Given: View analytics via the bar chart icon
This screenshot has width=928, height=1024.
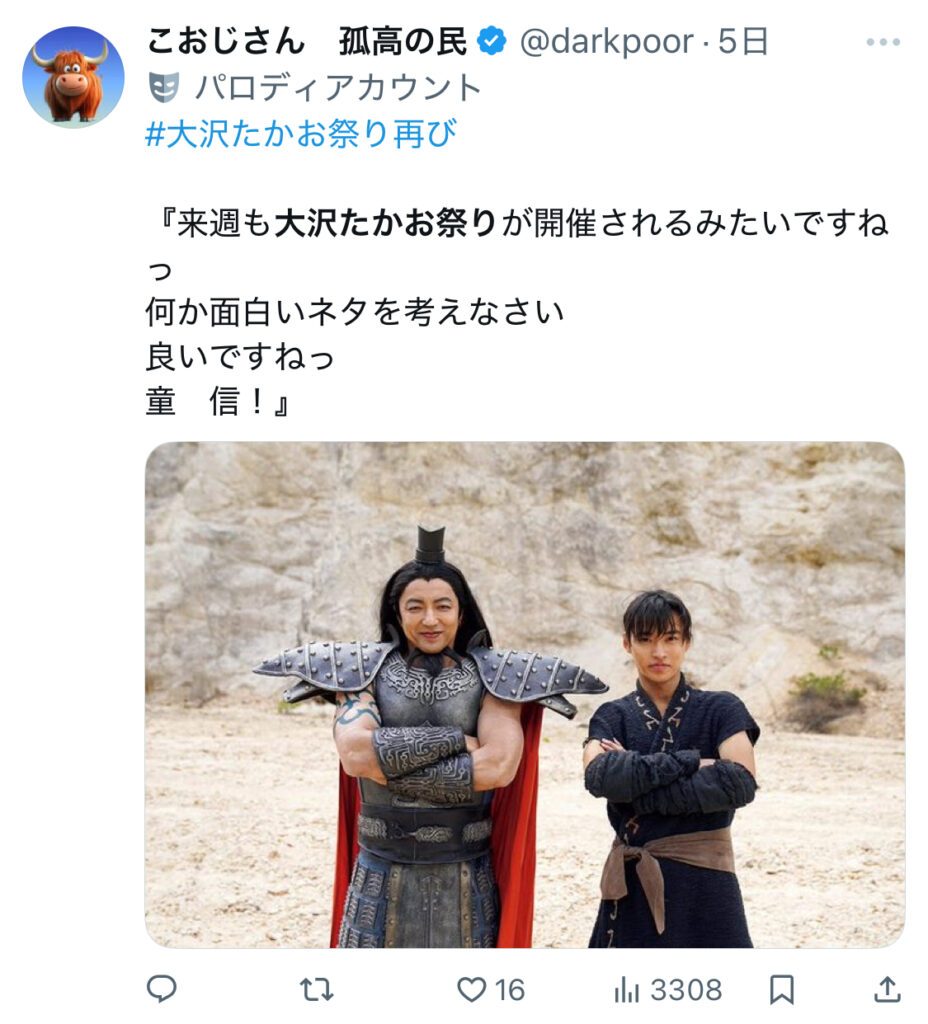Looking at the screenshot, I should 626,990.
